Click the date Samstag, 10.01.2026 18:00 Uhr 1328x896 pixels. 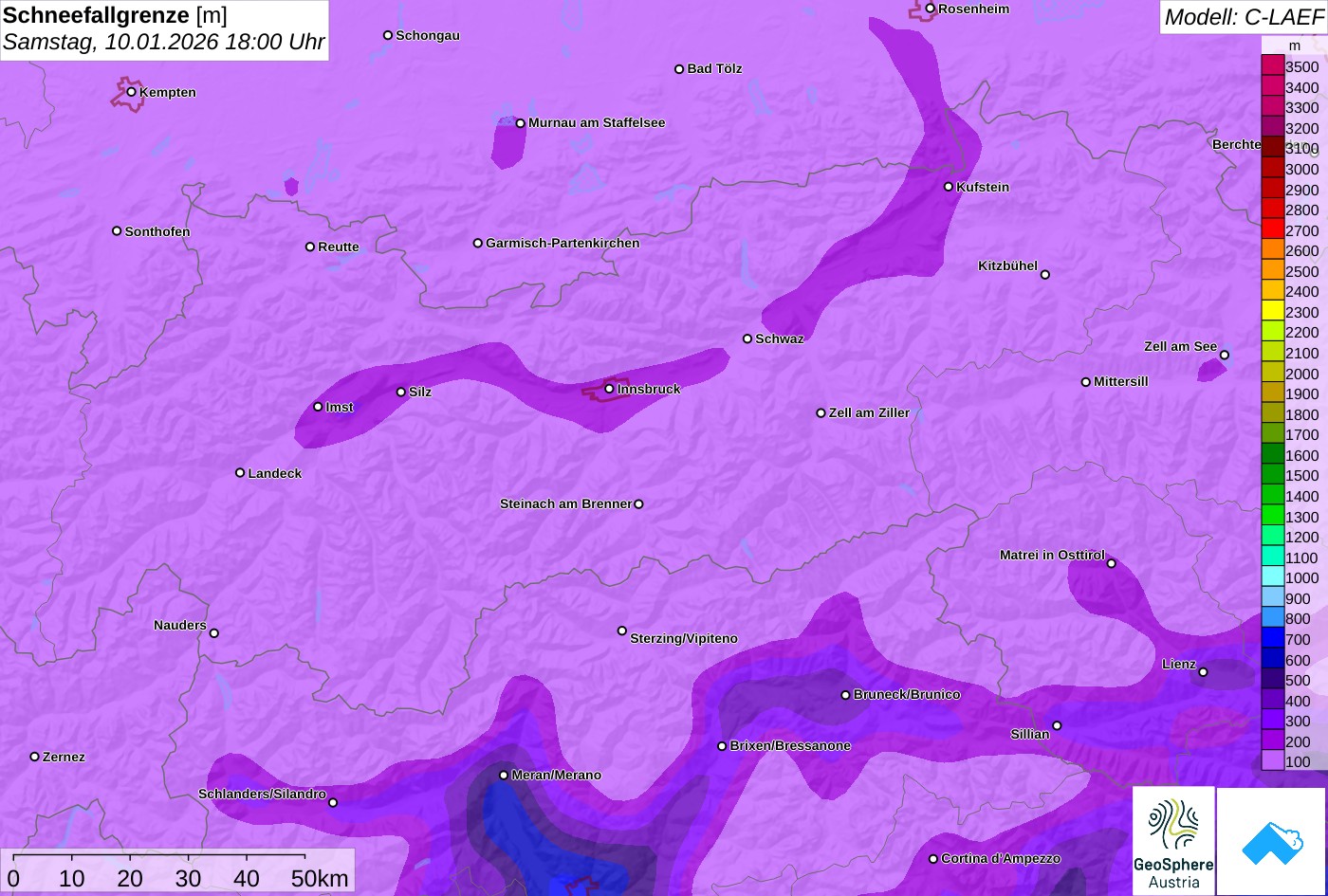[164, 43]
